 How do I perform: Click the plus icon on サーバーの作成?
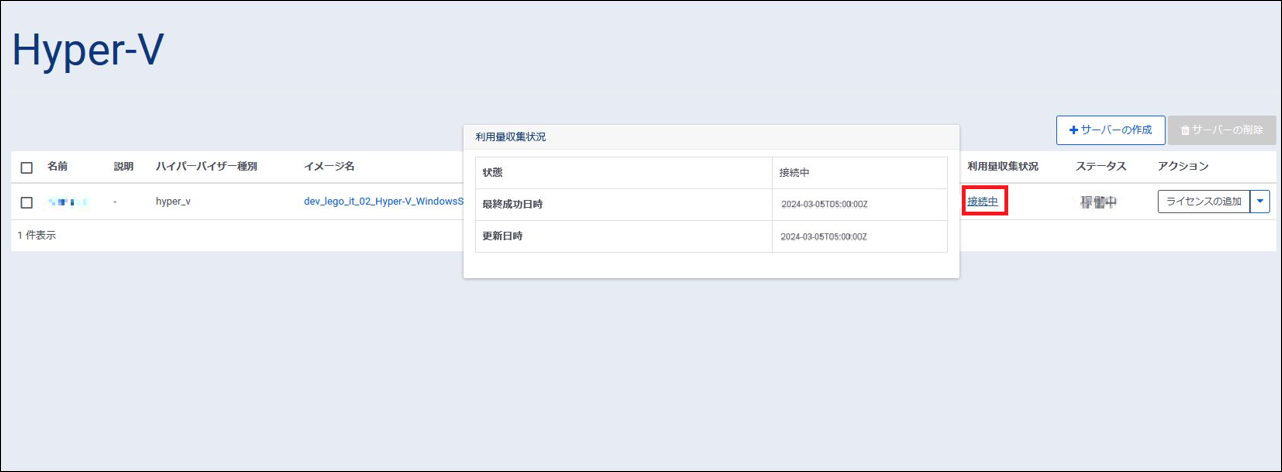coord(1074,130)
